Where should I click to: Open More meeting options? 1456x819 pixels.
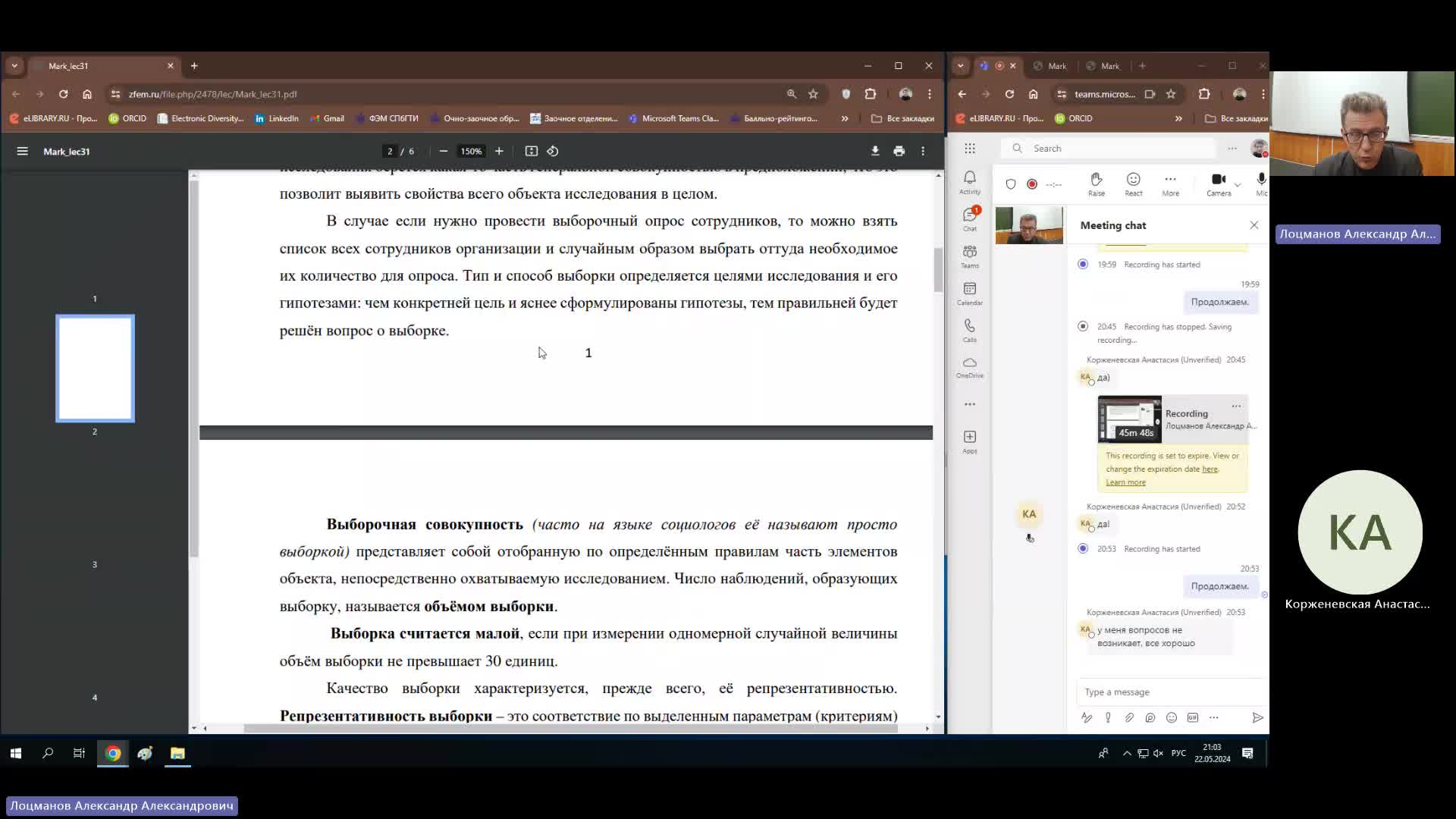(x=1171, y=184)
